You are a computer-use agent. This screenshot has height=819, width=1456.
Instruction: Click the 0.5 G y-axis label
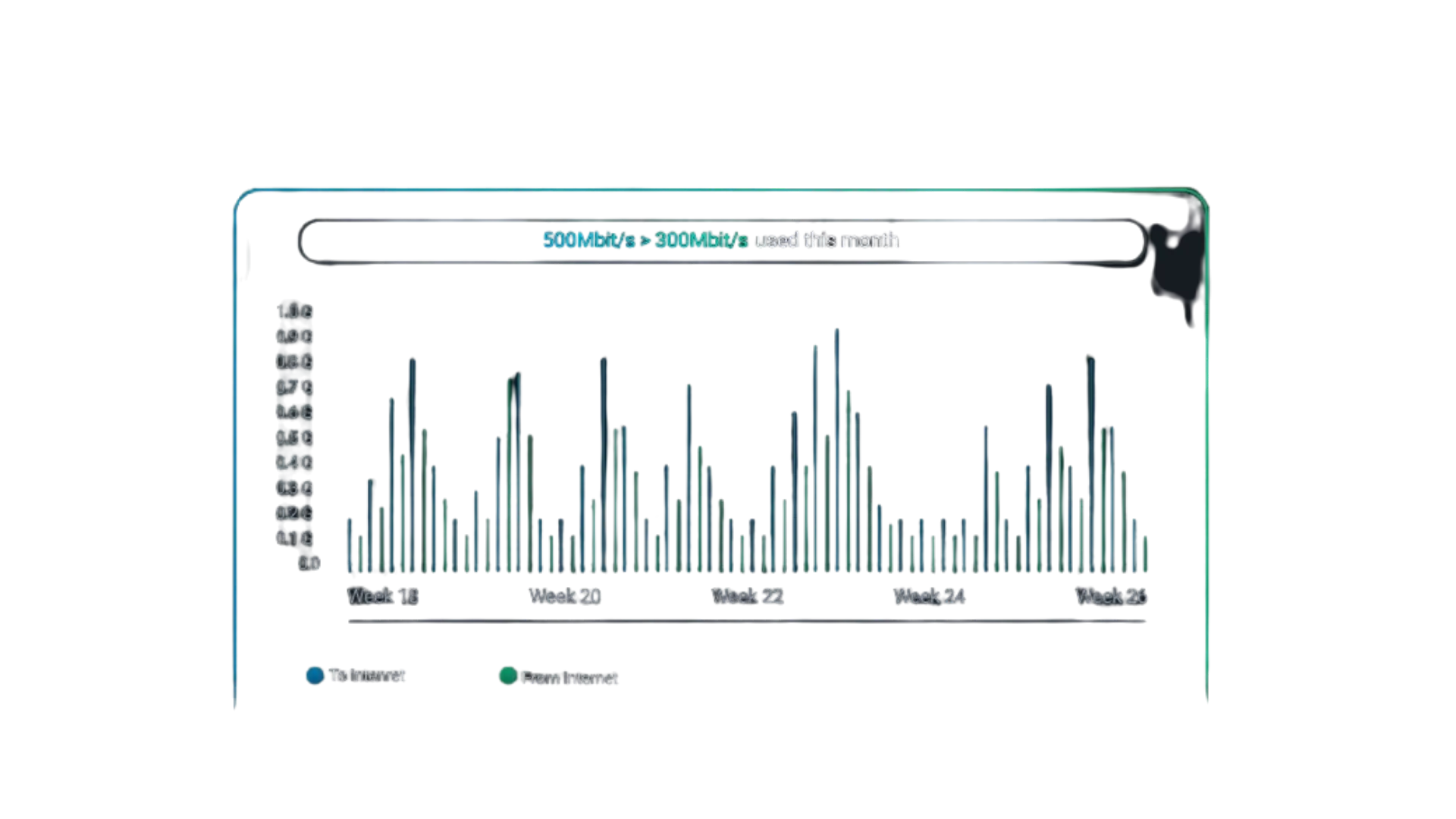click(x=293, y=438)
